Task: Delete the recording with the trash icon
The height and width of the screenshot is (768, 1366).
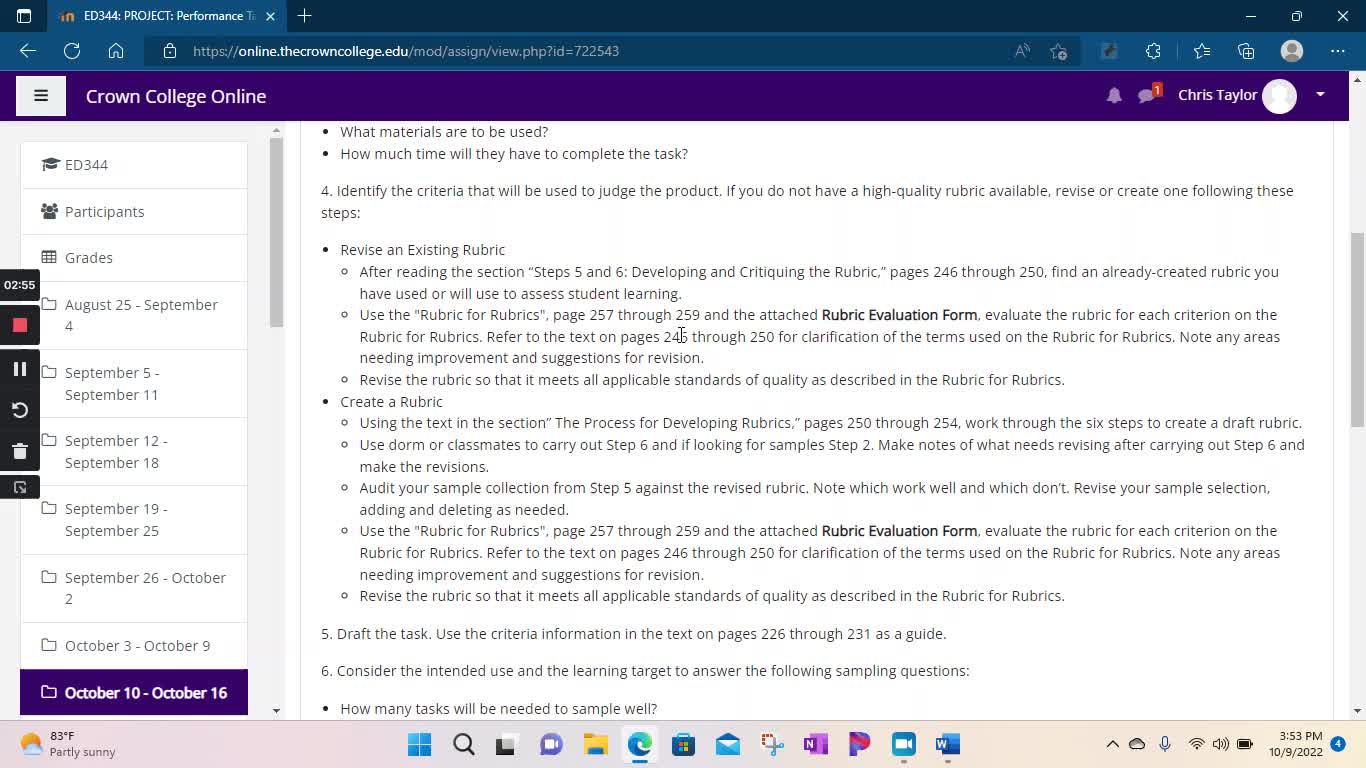Action: [x=19, y=451]
